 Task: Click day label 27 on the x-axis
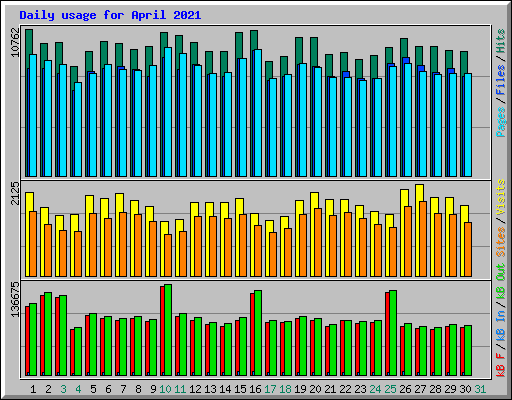click(420, 389)
